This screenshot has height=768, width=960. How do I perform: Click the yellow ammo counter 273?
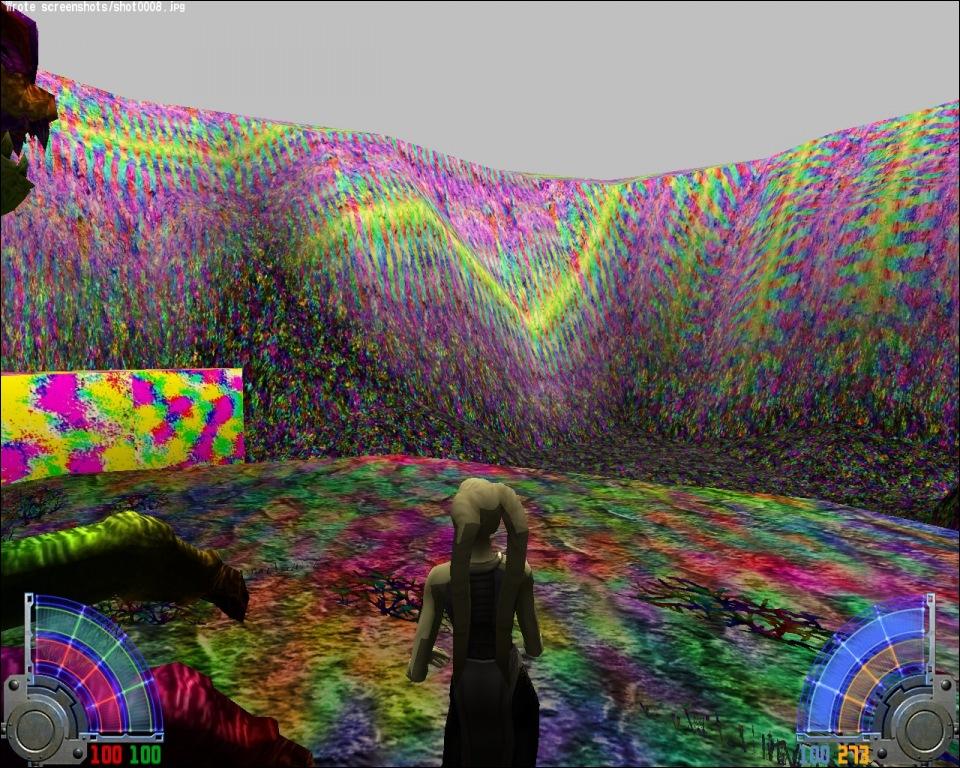pyautogui.click(x=853, y=754)
